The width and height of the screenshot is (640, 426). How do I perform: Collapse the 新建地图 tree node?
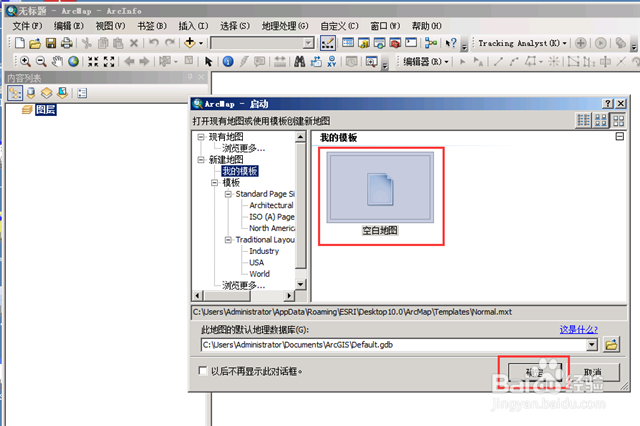click(x=201, y=160)
